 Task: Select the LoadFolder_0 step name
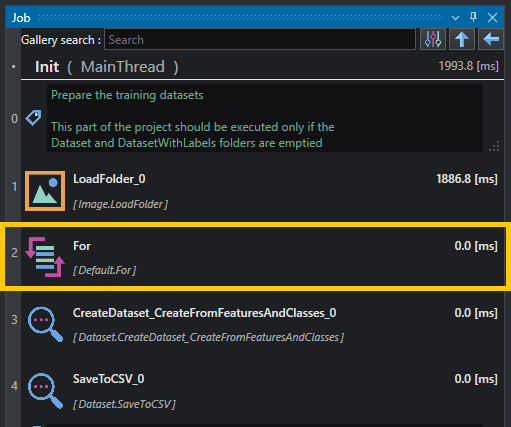(x=109, y=179)
